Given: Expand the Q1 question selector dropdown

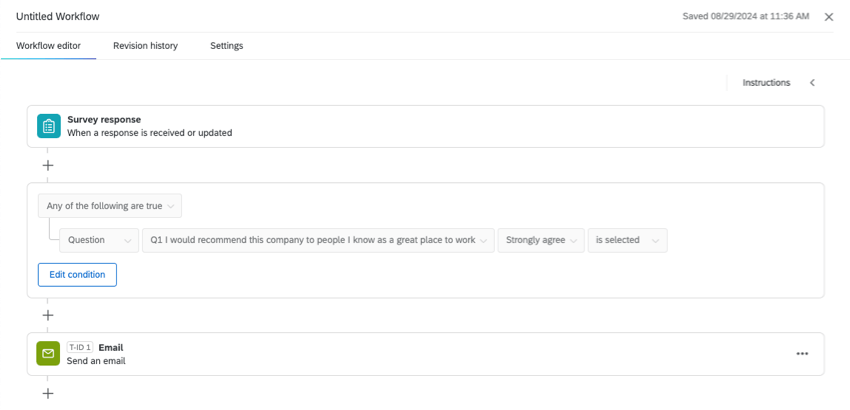Looking at the screenshot, I should click(x=318, y=240).
